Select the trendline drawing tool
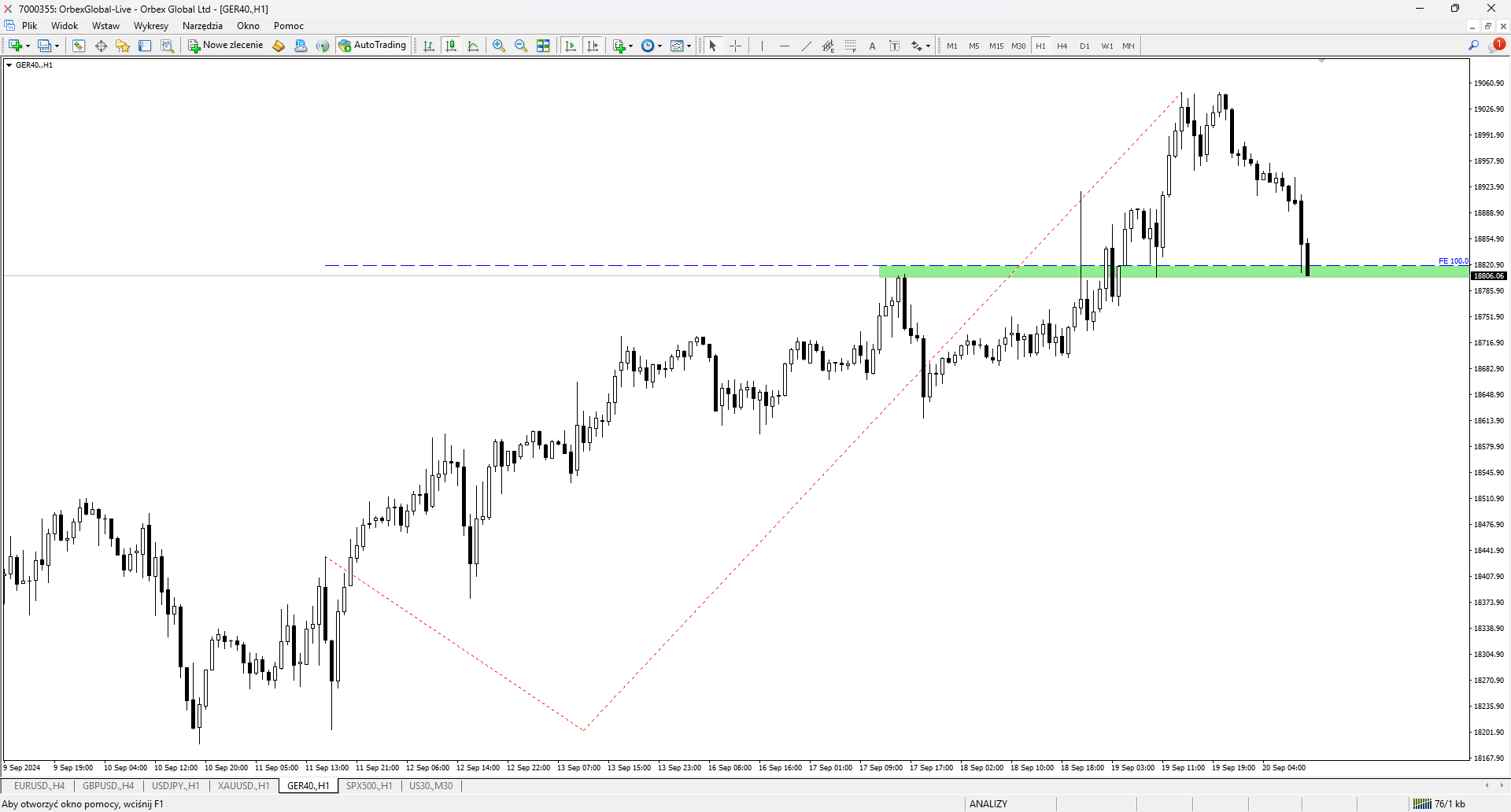 coord(806,46)
